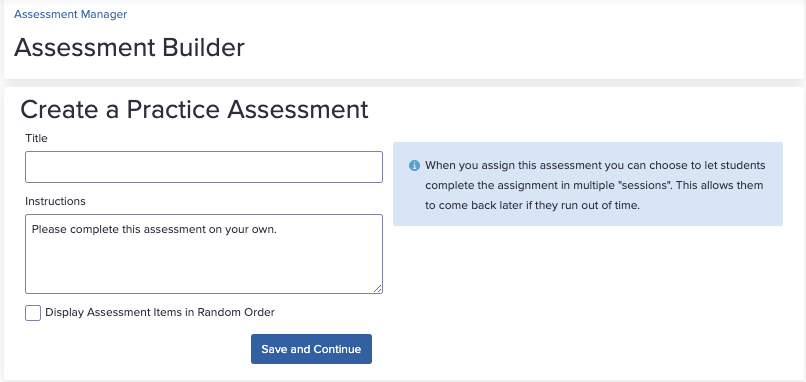The width and height of the screenshot is (806, 382).
Task: Click the Create a Practice Assessment heading
Action: [194, 109]
